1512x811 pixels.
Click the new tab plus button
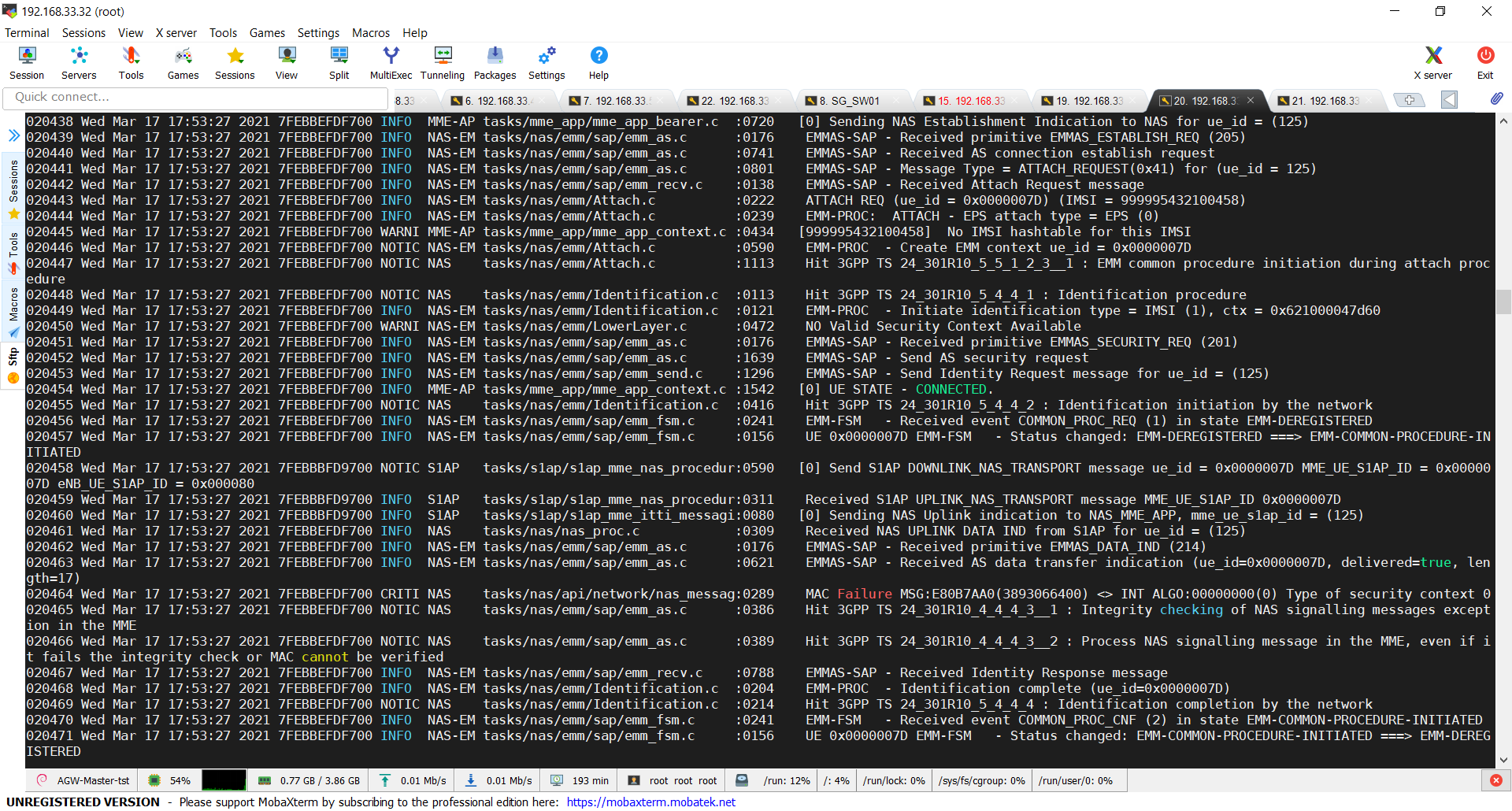[1409, 100]
